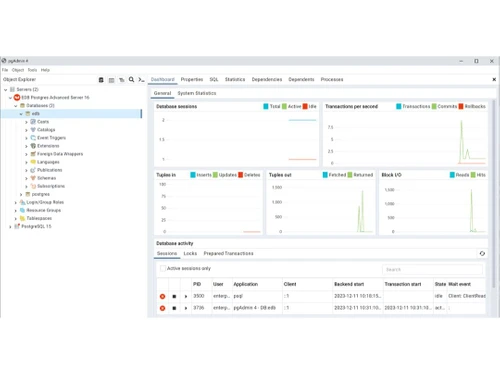500x375 pixels.
Task: Click the Foreign Data Wrappers node icon
Action: (x=33, y=154)
